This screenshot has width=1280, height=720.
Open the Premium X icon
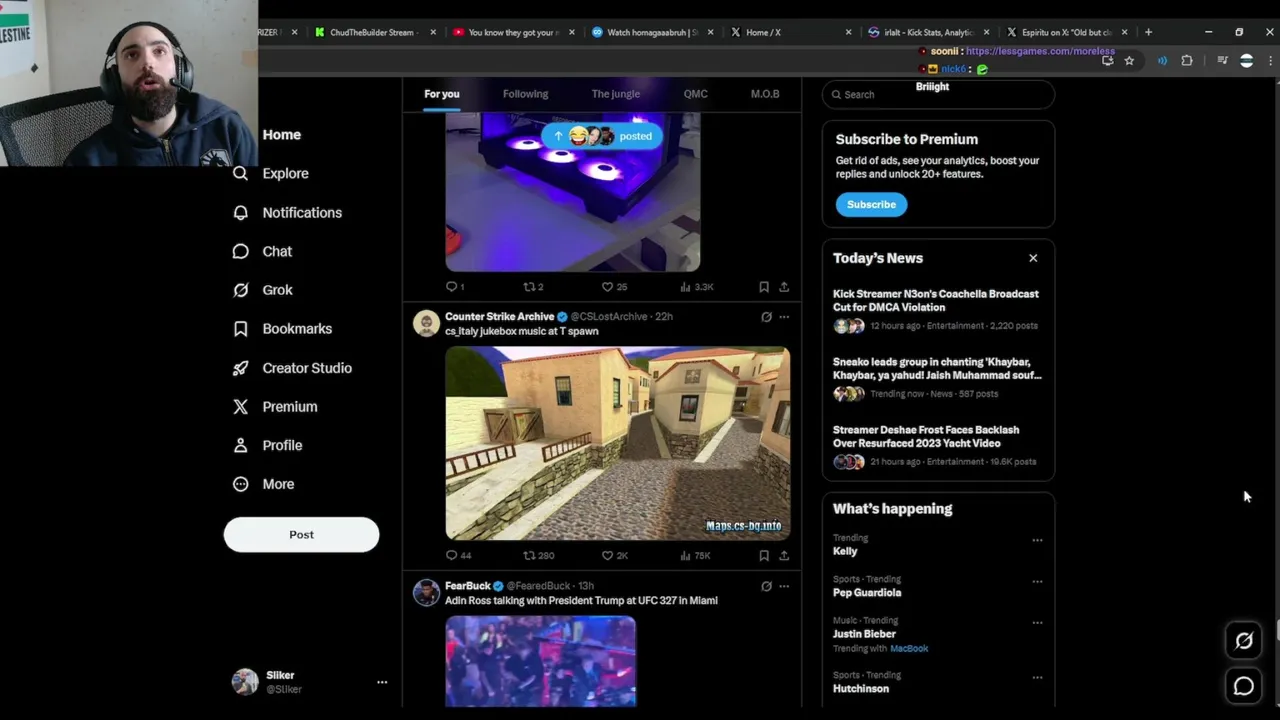coord(240,406)
